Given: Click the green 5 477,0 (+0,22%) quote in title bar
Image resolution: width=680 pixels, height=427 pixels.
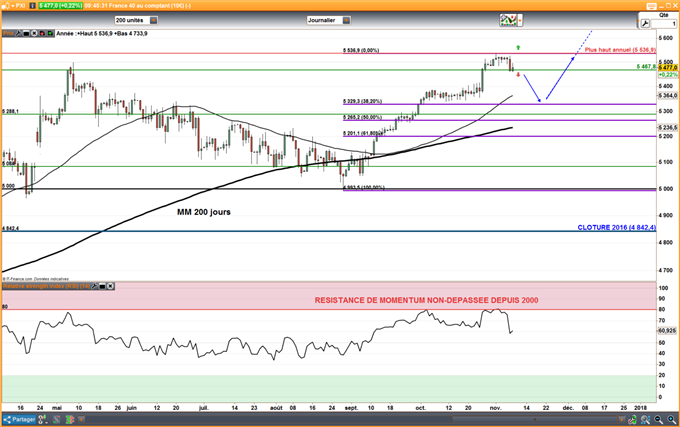Looking at the screenshot, I should click(x=60, y=6).
